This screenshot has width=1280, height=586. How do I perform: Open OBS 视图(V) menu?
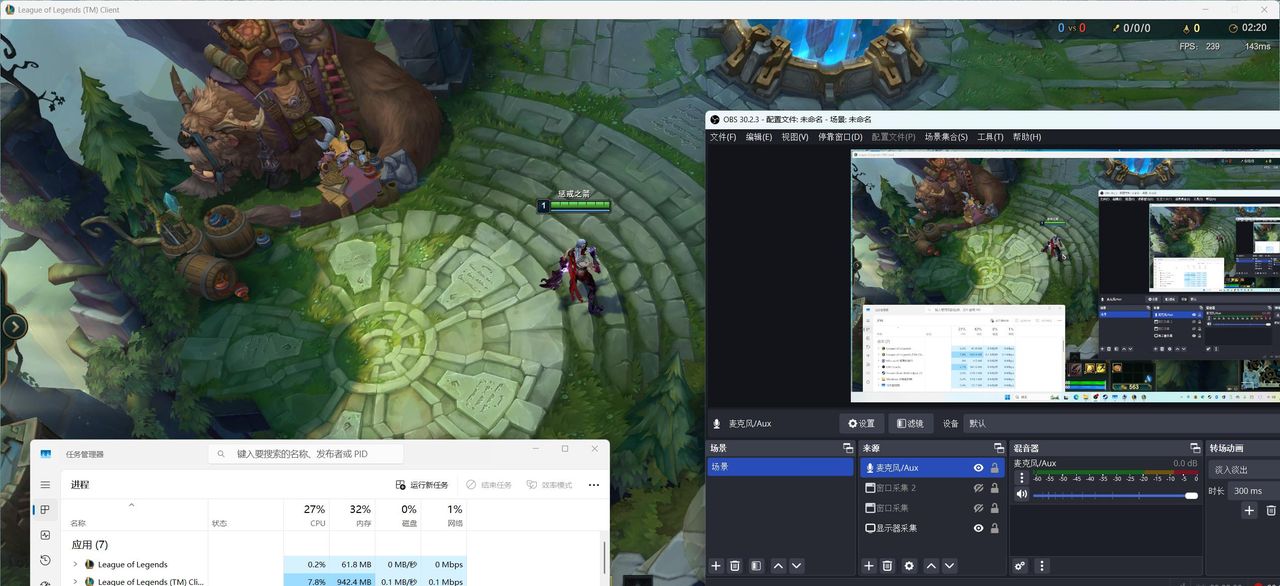point(795,137)
